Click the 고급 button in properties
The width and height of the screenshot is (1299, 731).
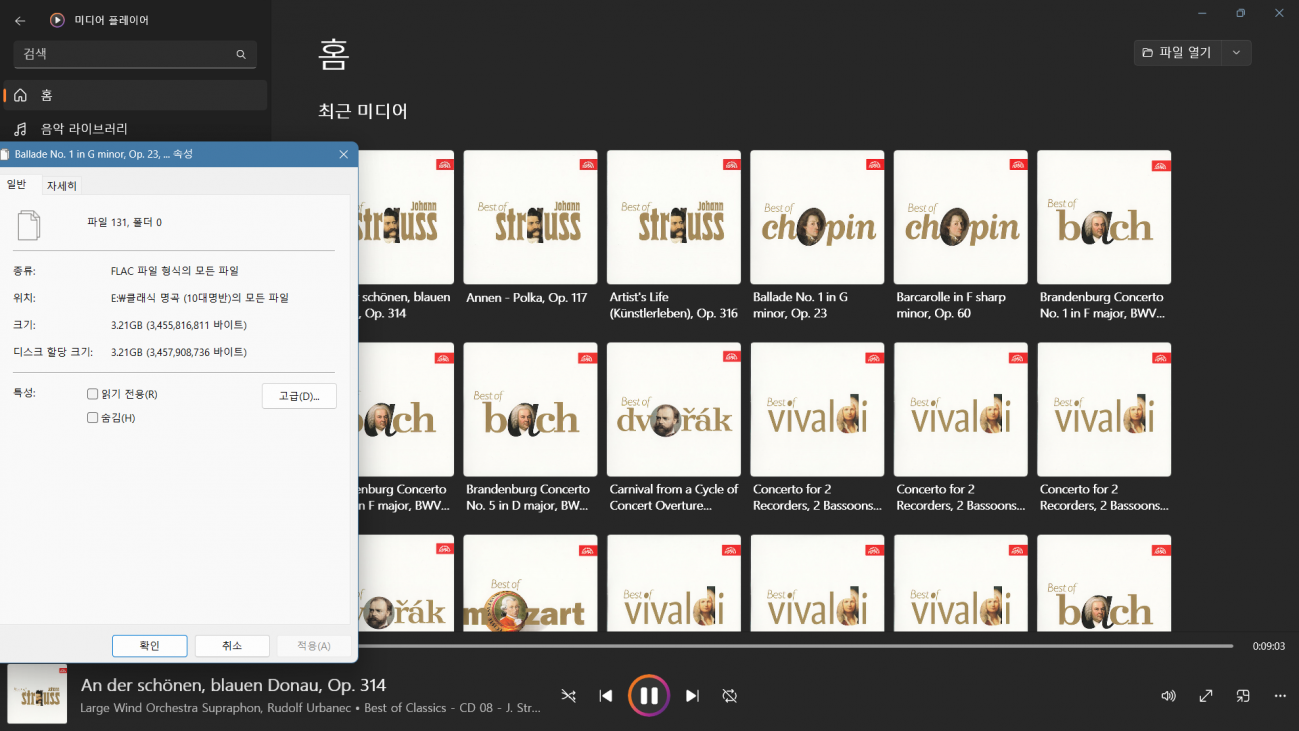click(x=299, y=396)
